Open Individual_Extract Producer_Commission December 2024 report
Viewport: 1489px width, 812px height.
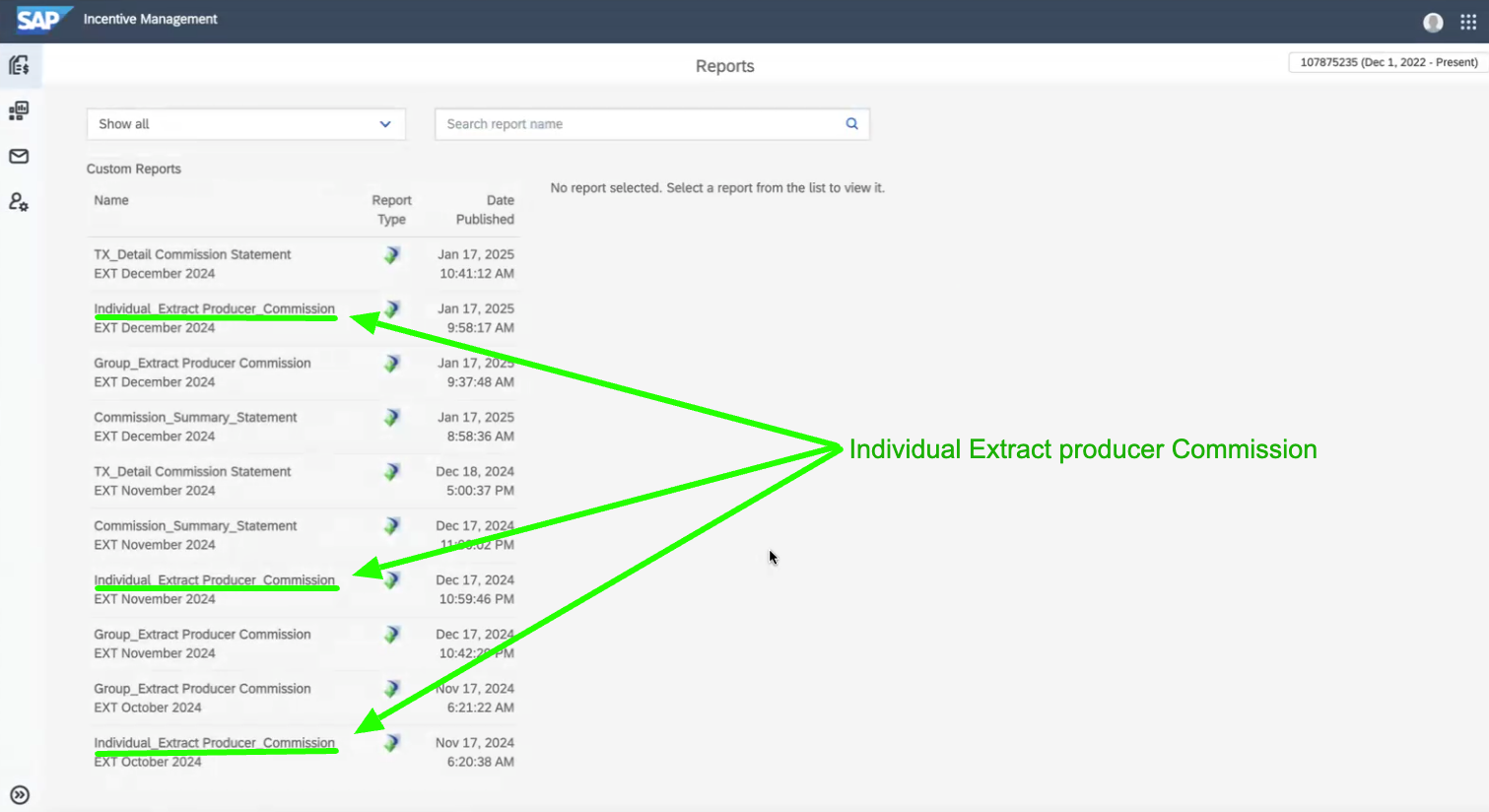pos(214,308)
